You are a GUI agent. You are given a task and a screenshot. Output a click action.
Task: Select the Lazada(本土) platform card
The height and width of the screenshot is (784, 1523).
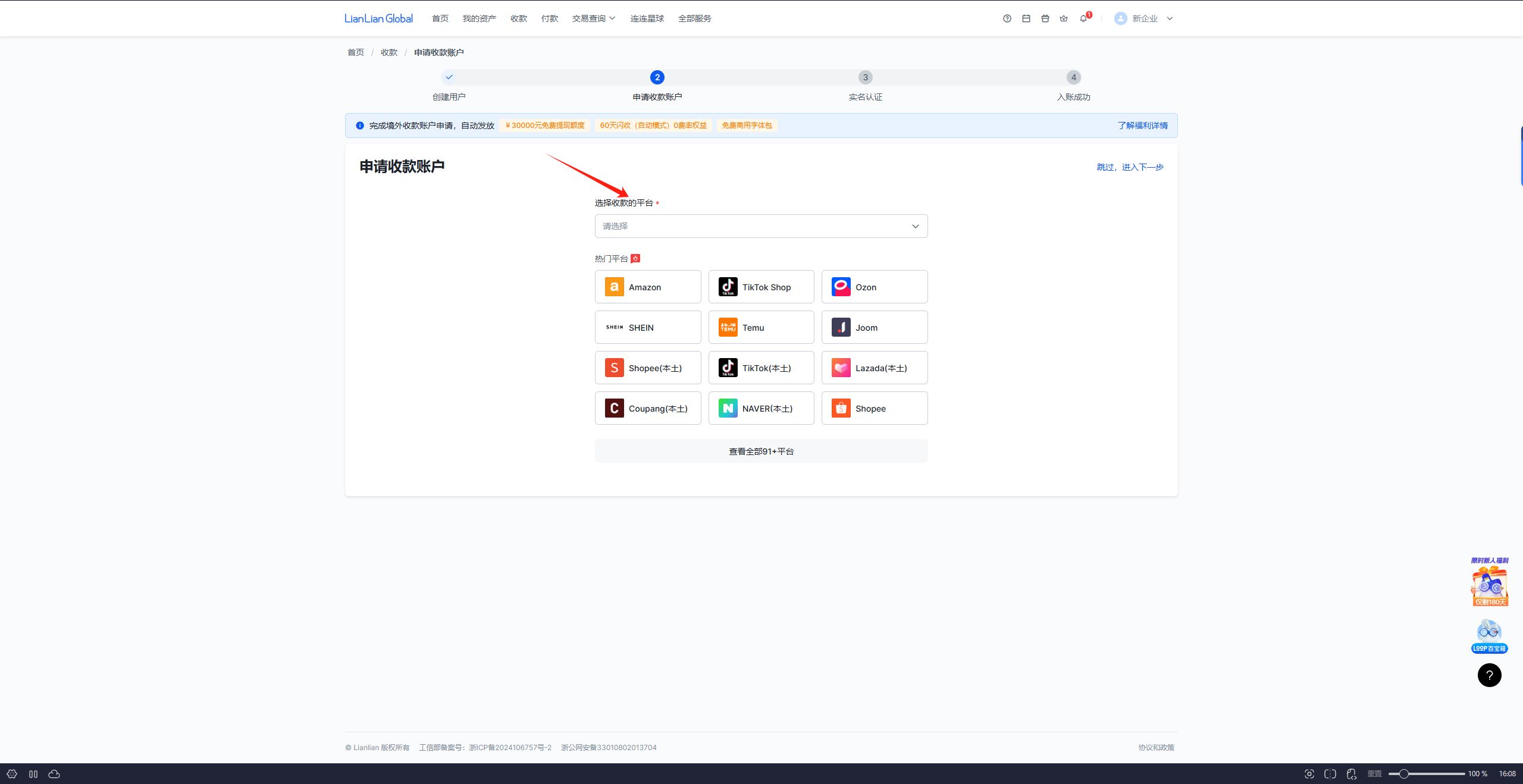tap(875, 368)
